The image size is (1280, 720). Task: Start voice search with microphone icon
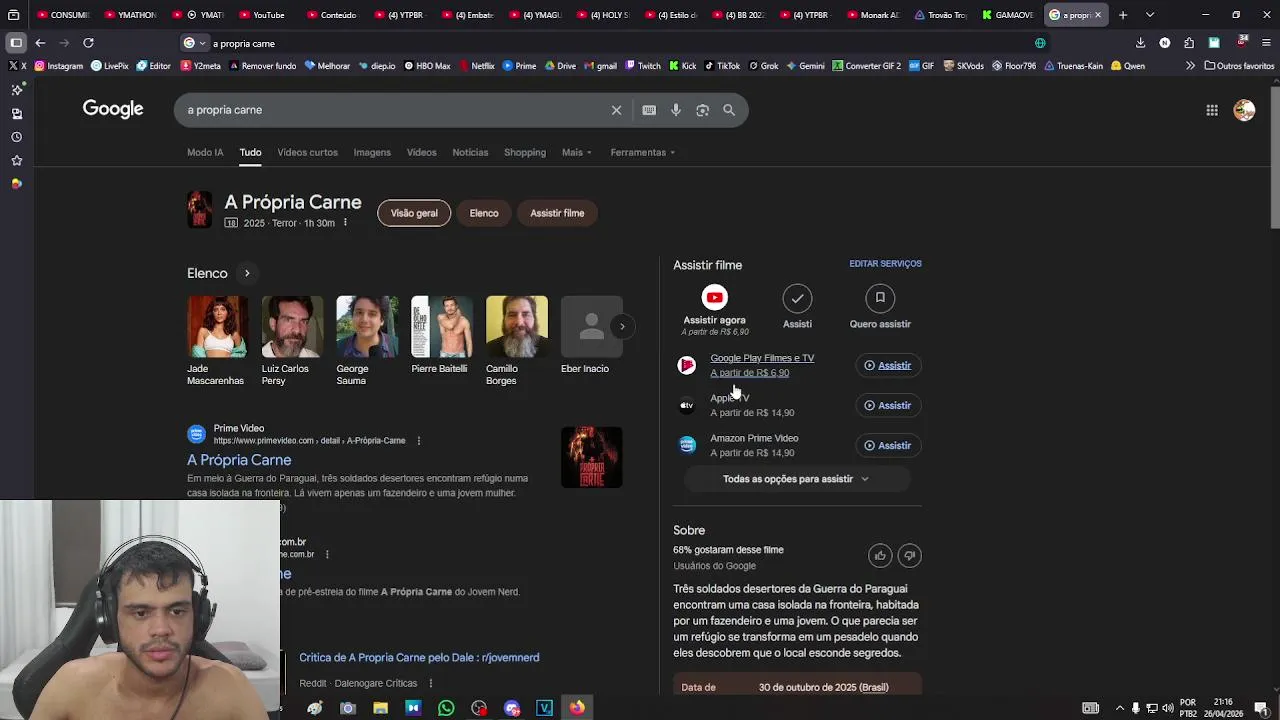(676, 110)
